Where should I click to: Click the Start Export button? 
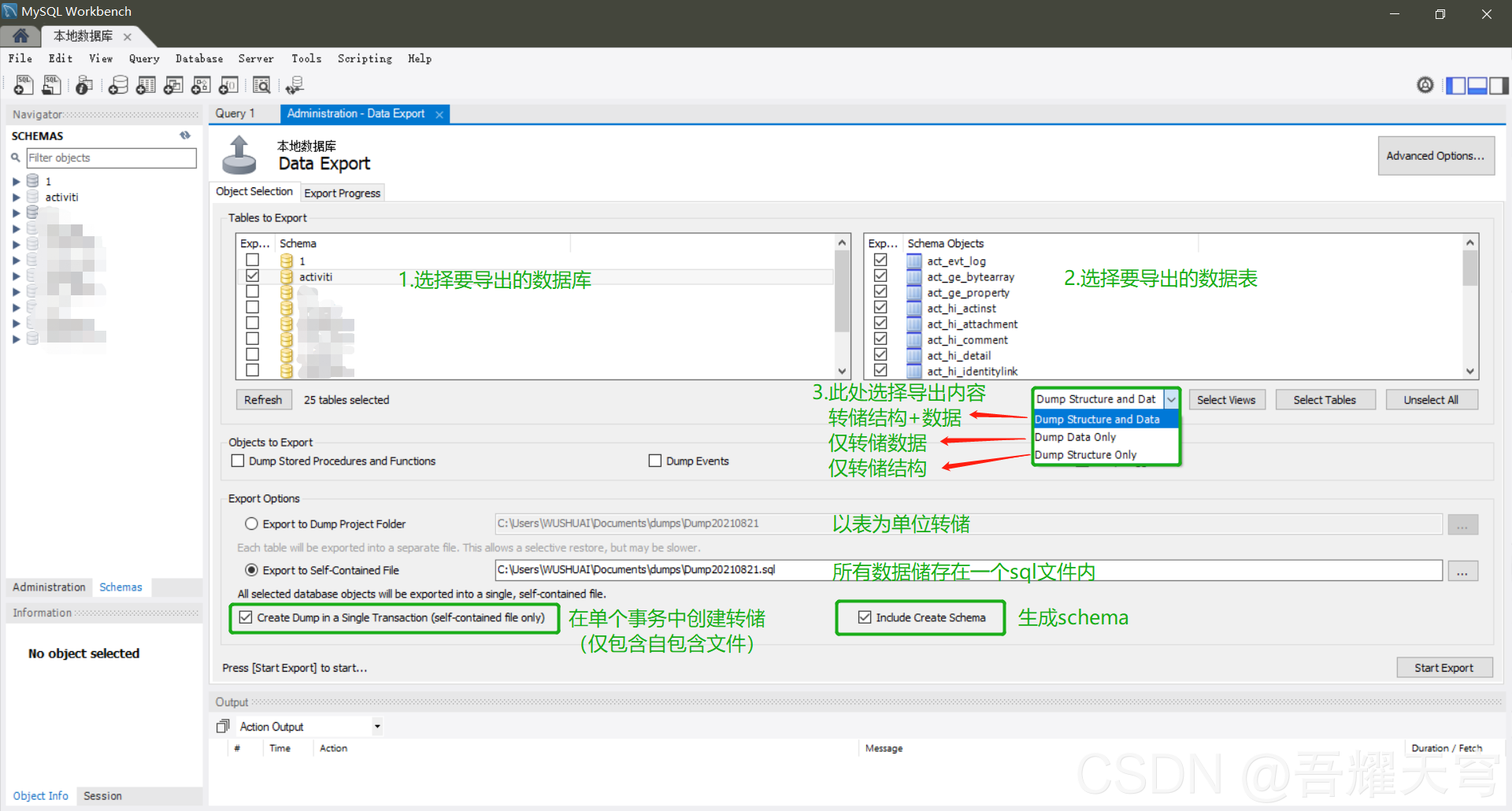tap(1444, 668)
